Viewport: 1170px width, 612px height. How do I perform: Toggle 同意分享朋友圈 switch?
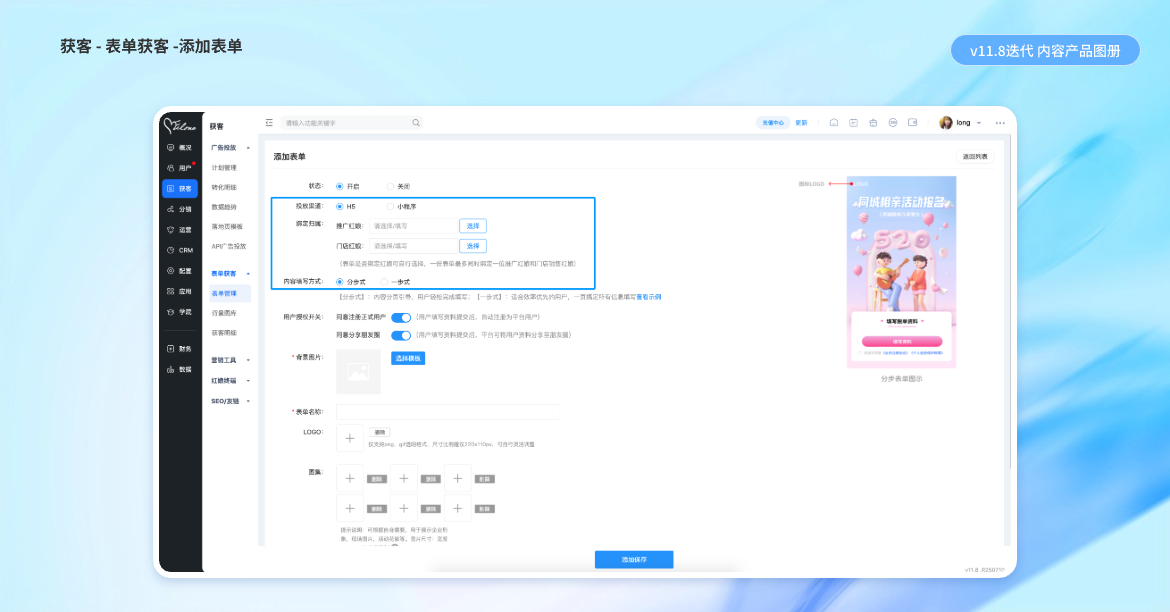click(401, 335)
